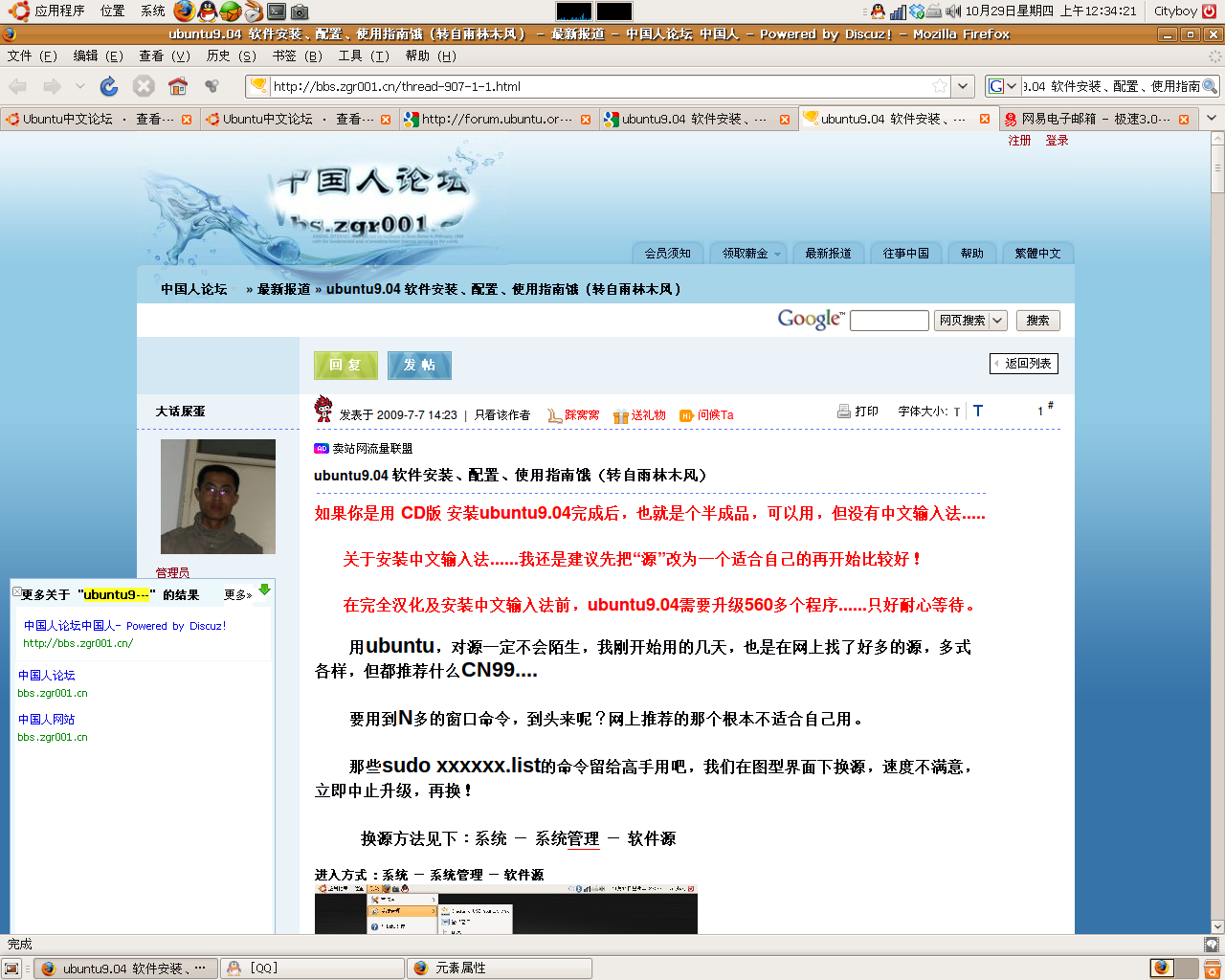Click the search magnifier in search bar

tap(1210, 86)
